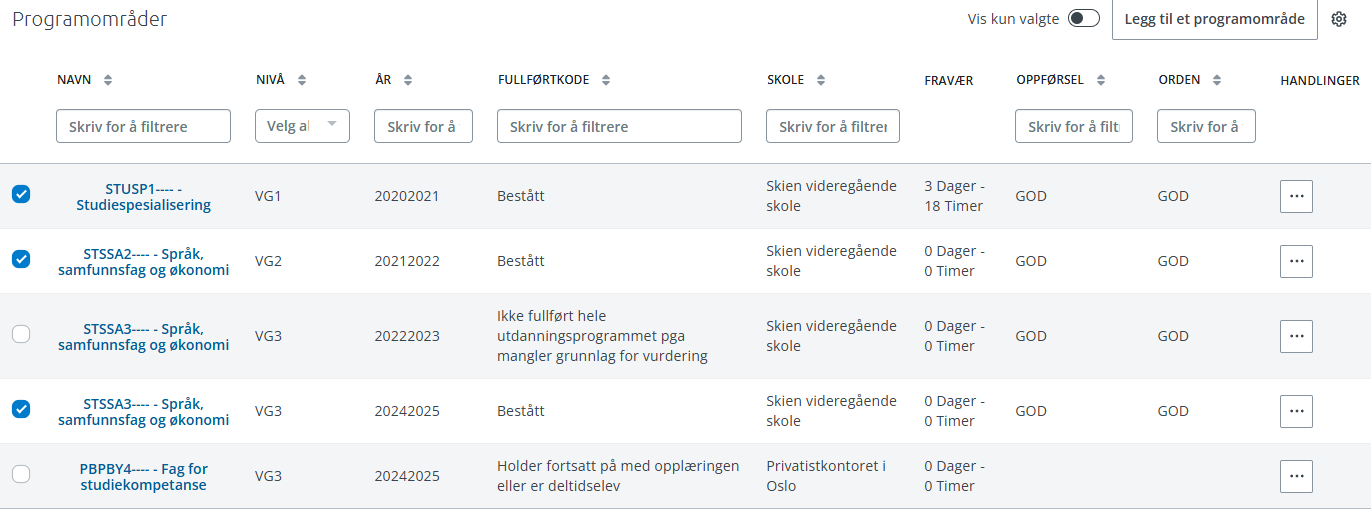Click the NAVN filter text field

click(x=143, y=126)
